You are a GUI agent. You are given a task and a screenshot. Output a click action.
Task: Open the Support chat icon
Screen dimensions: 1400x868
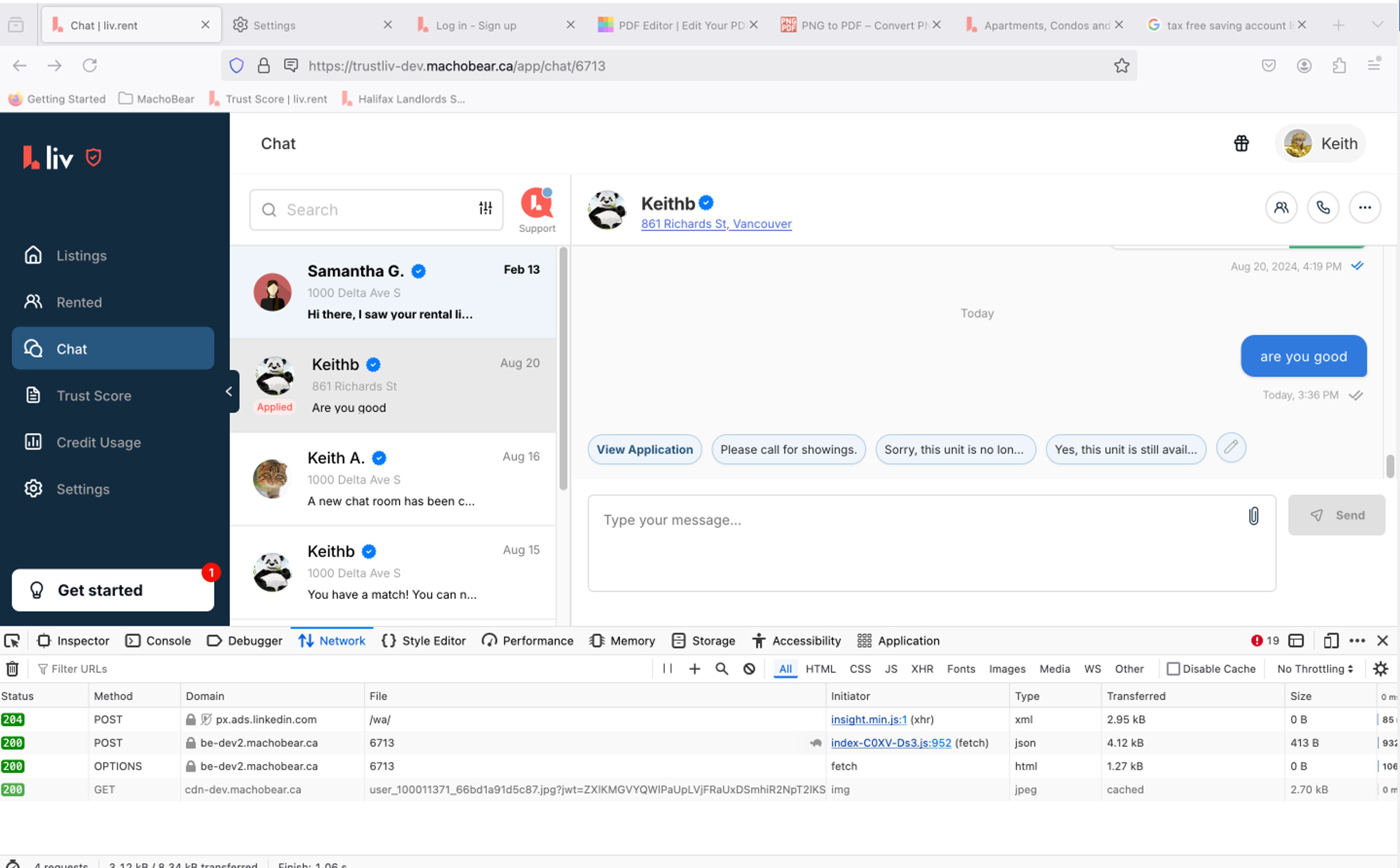536,204
